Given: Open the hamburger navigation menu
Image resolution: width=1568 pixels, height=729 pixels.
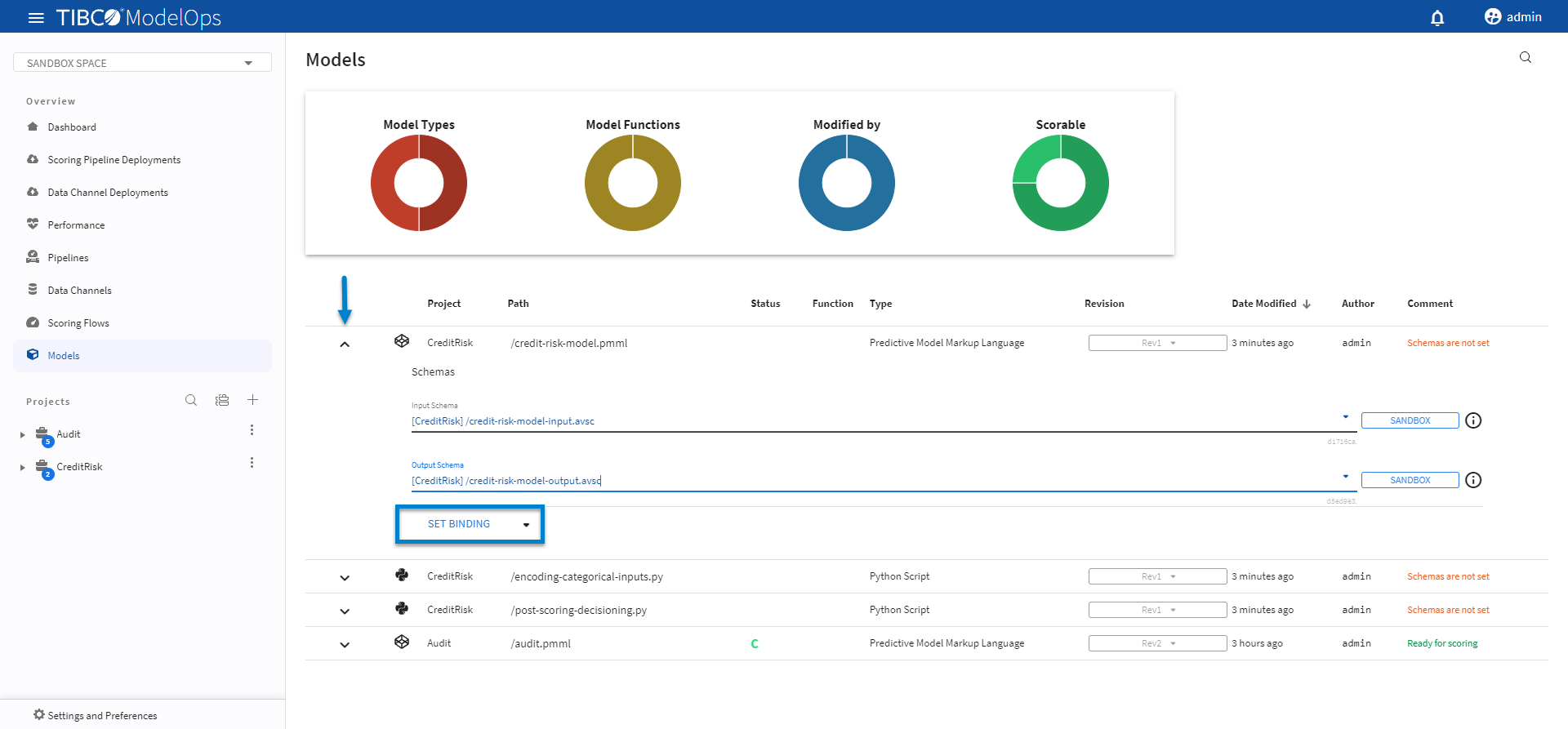Looking at the screenshot, I should [36, 17].
